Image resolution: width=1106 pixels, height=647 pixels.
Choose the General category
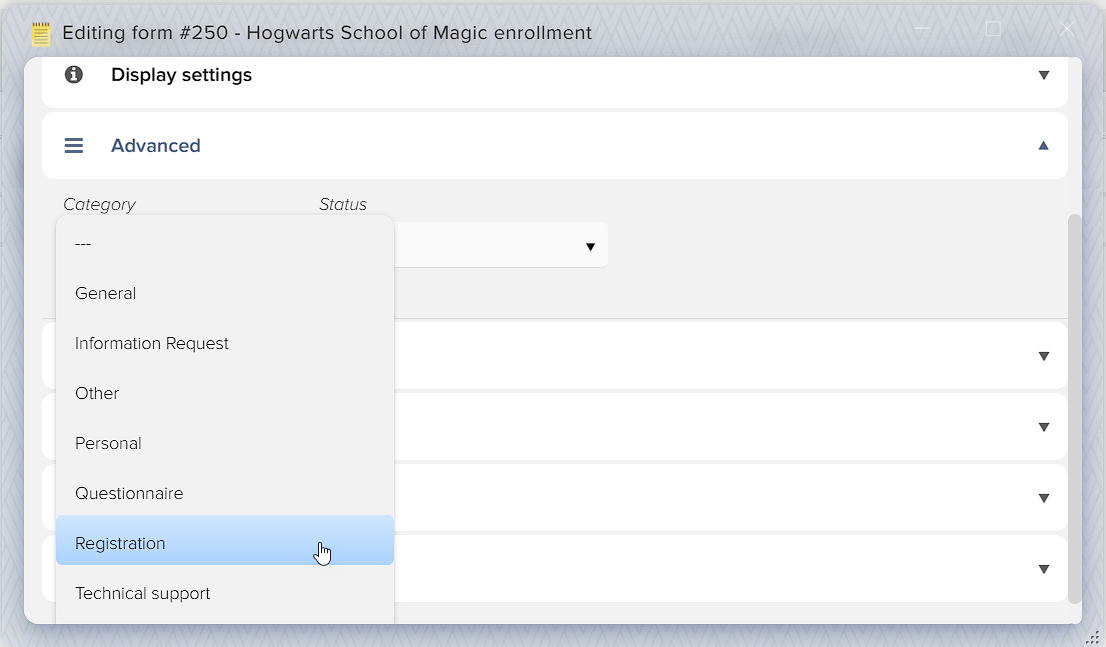(x=224, y=294)
